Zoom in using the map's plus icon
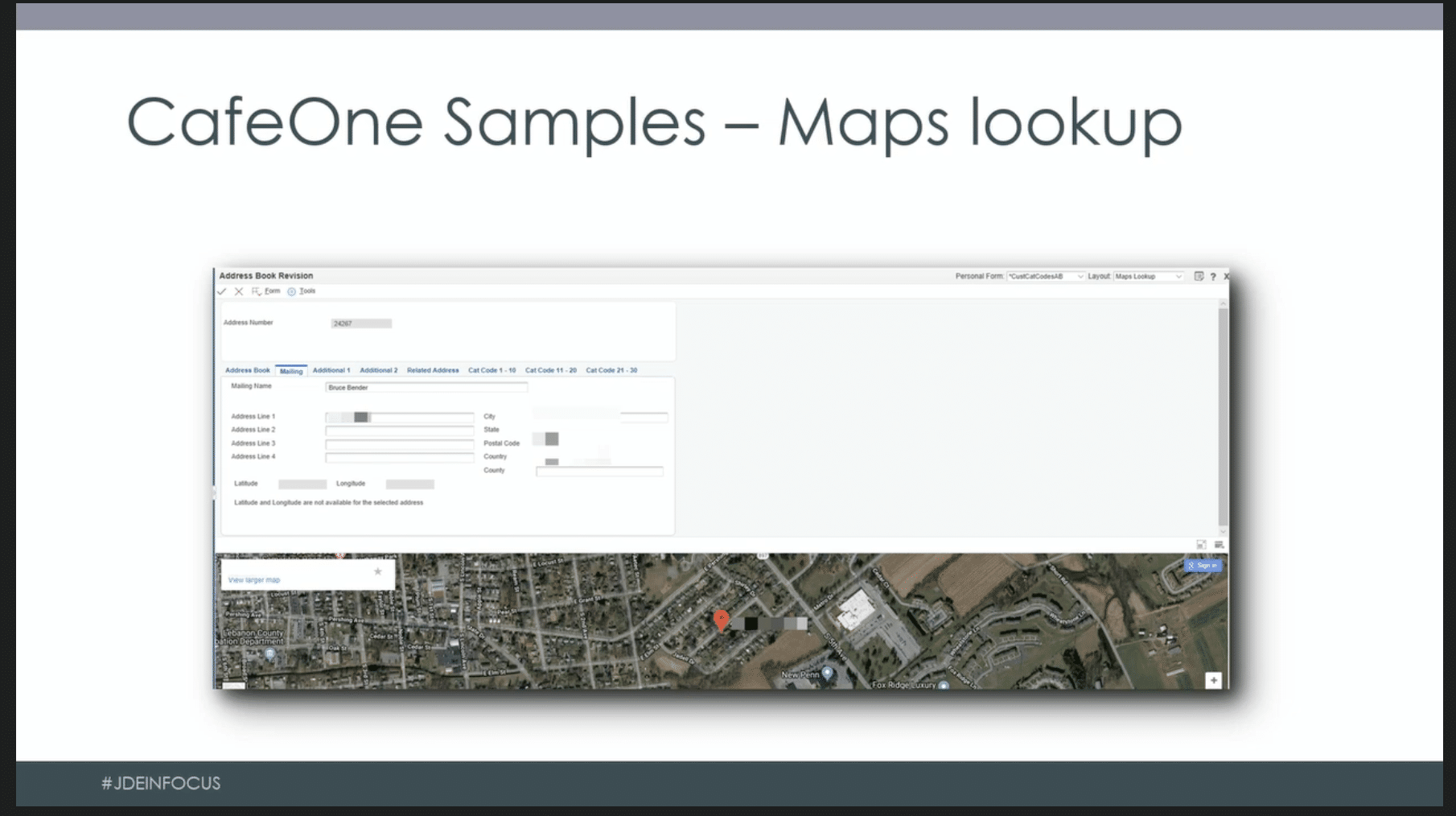This screenshot has width=1456, height=816. [1212, 680]
